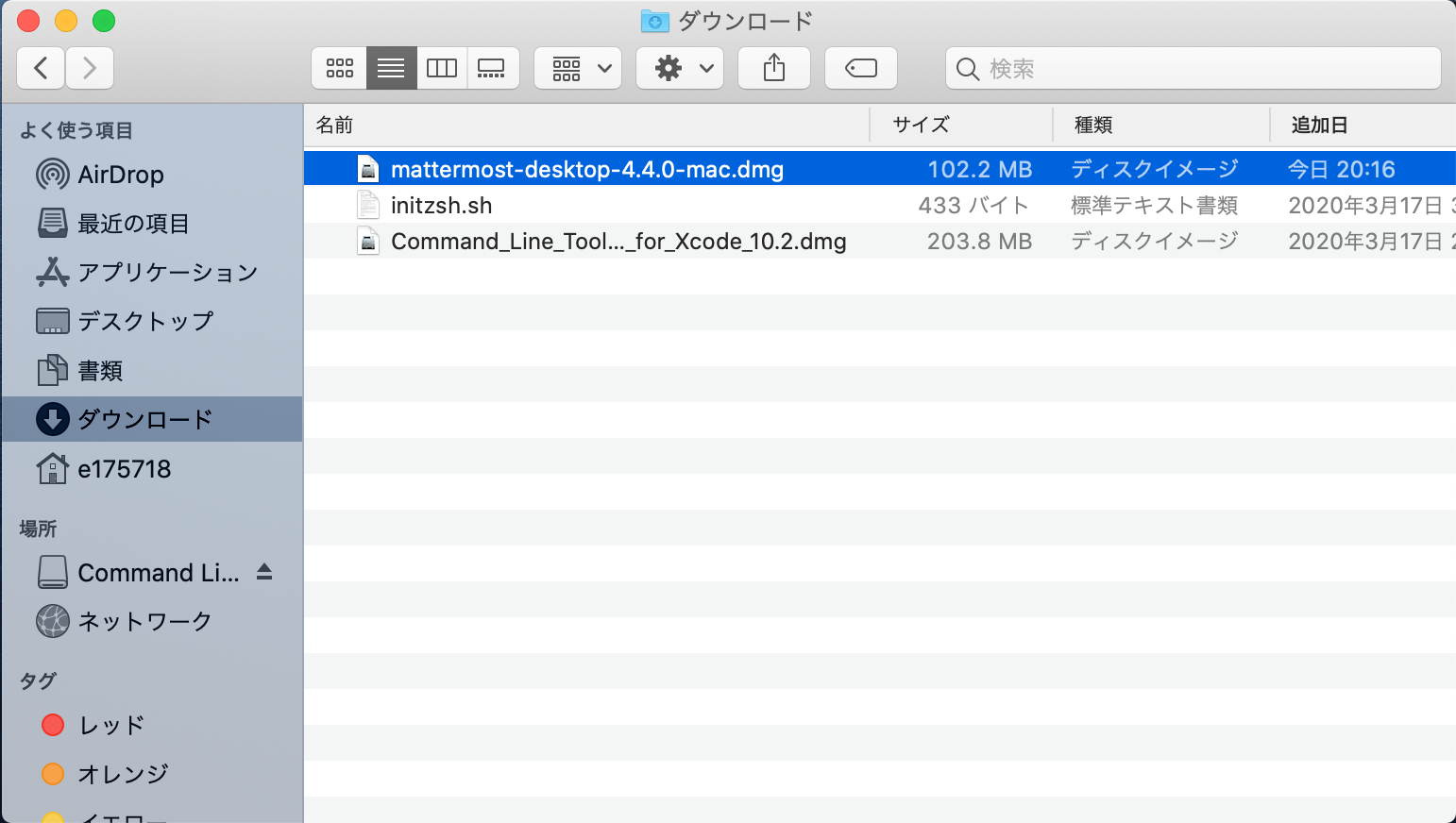Sort by 名前 column header
Image resolution: width=1456 pixels, height=823 pixels.
tap(586, 125)
